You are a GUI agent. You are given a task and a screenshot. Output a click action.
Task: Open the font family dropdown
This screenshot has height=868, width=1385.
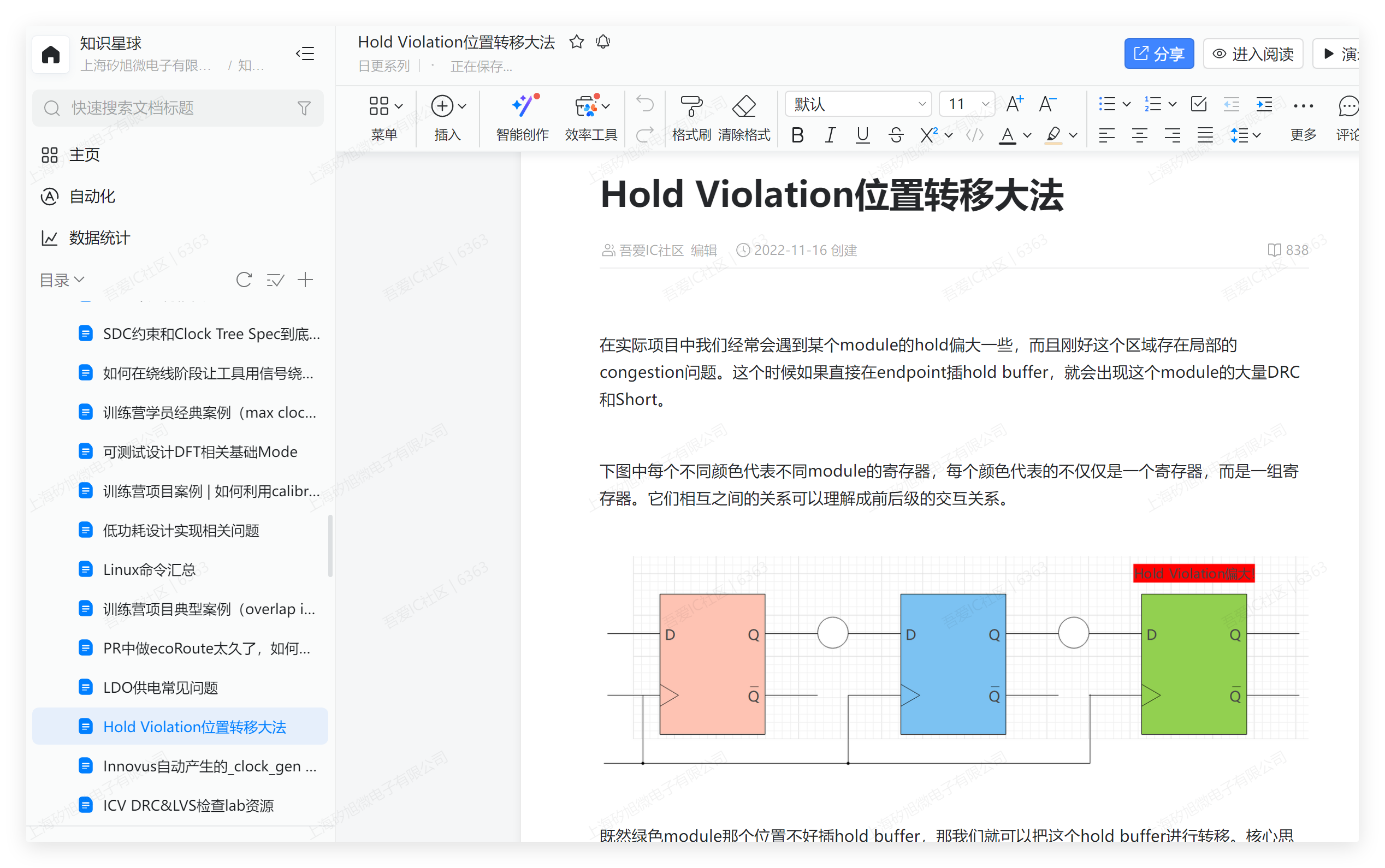pos(858,104)
